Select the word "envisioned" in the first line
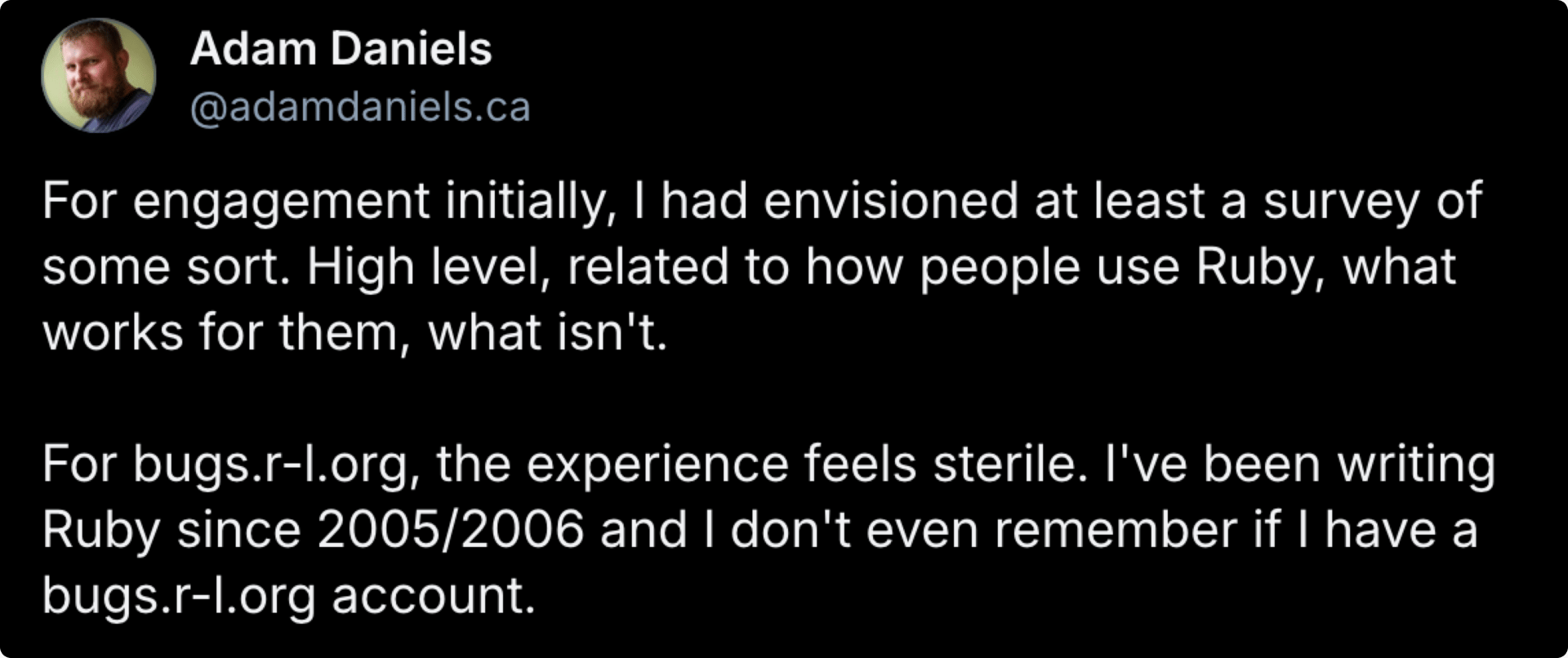The image size is (1568, 658). (891, 201)
